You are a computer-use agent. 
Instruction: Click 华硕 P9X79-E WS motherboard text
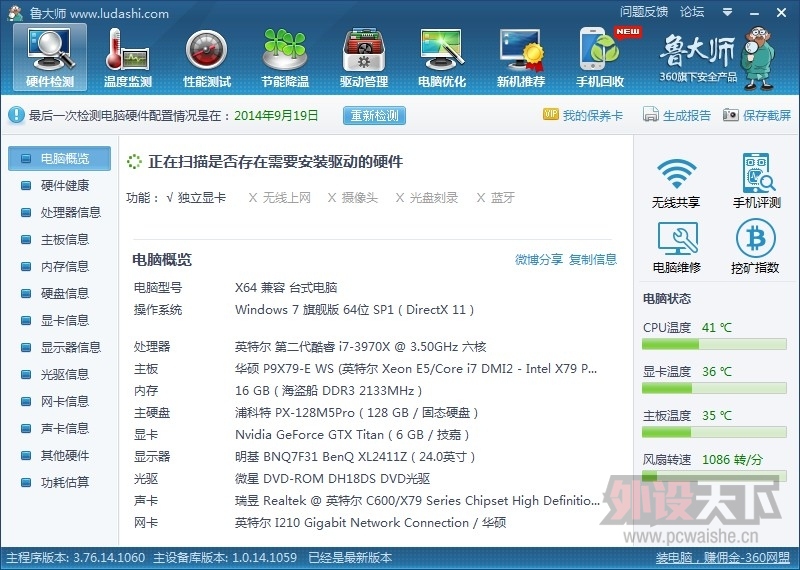coord(416,369)
